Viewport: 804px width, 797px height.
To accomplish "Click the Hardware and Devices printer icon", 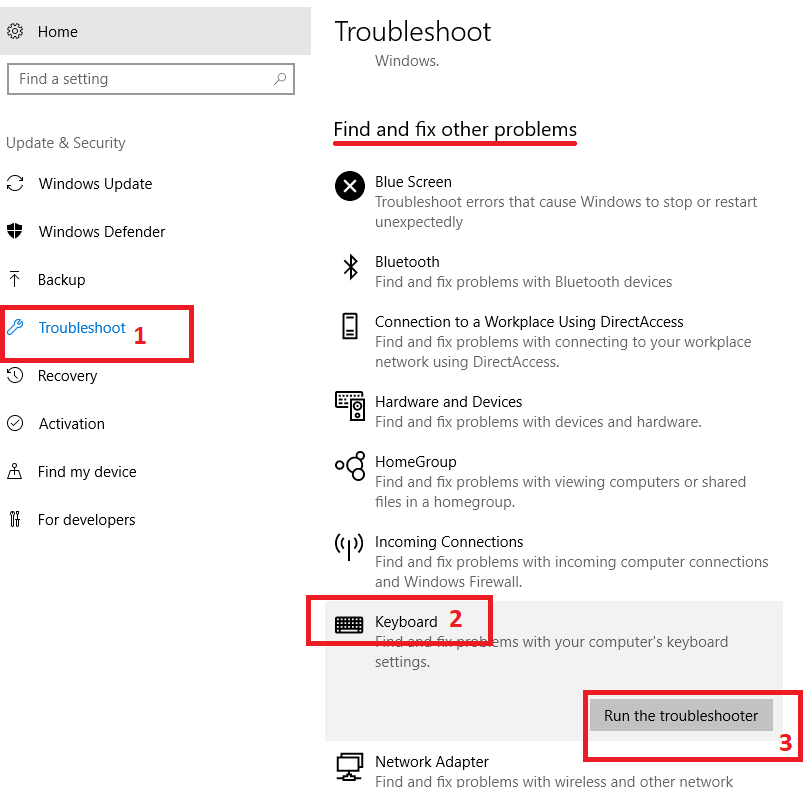I will point(349,407).
